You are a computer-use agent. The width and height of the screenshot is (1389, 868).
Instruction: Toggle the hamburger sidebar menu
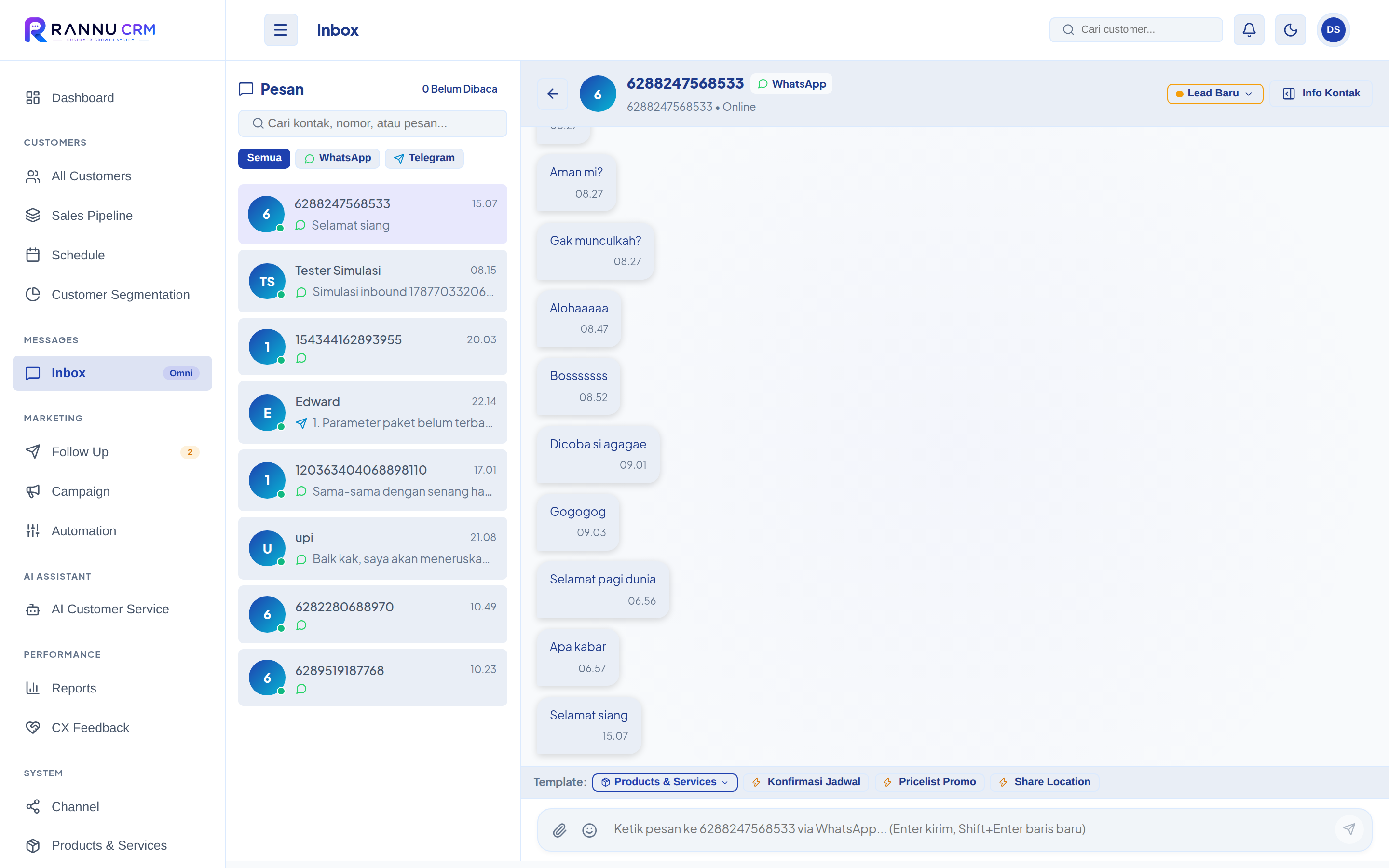[x=281, y=30]
